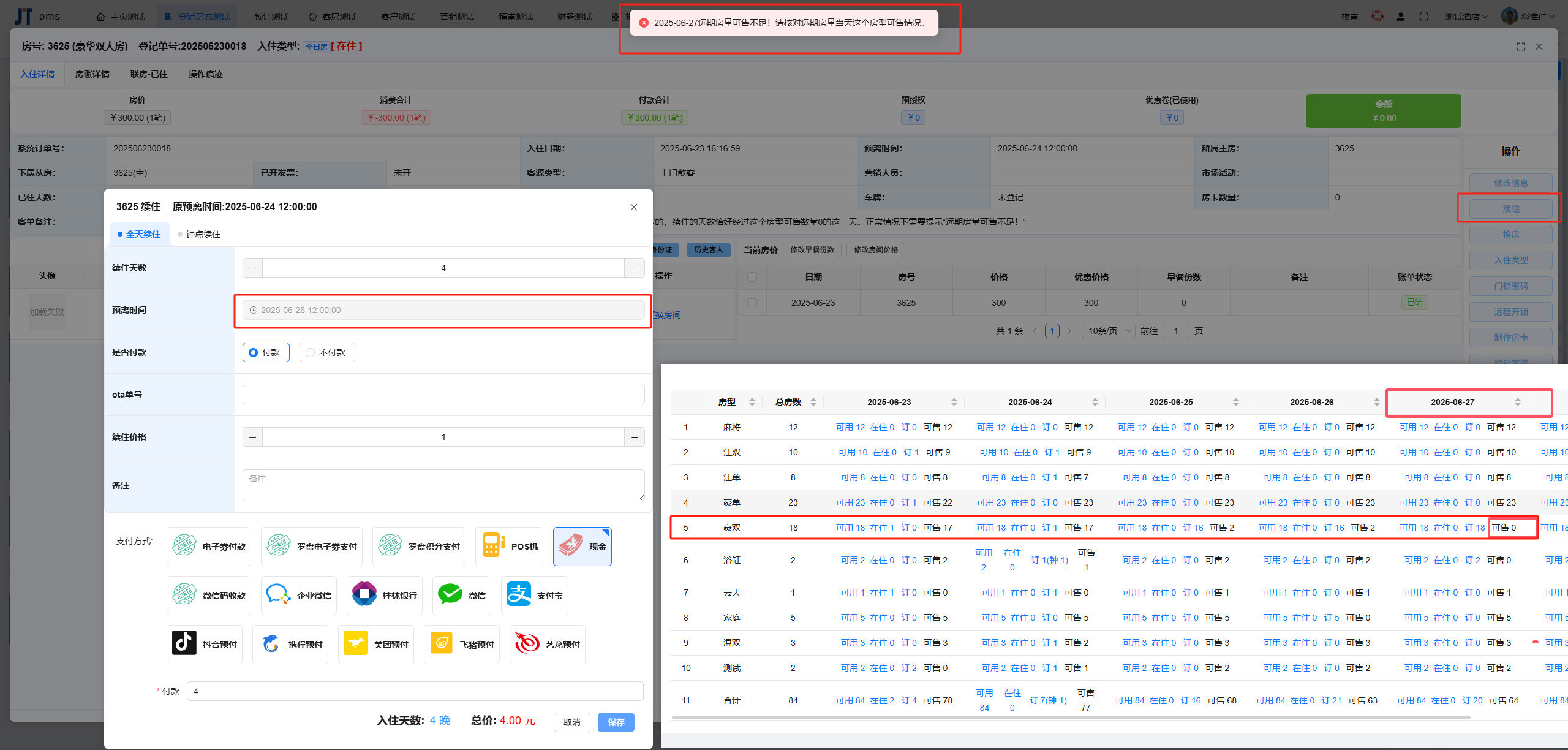
Task: Increase 续住天数 with plus stepper
Action: pyautogui.click(x=635, y=268)
